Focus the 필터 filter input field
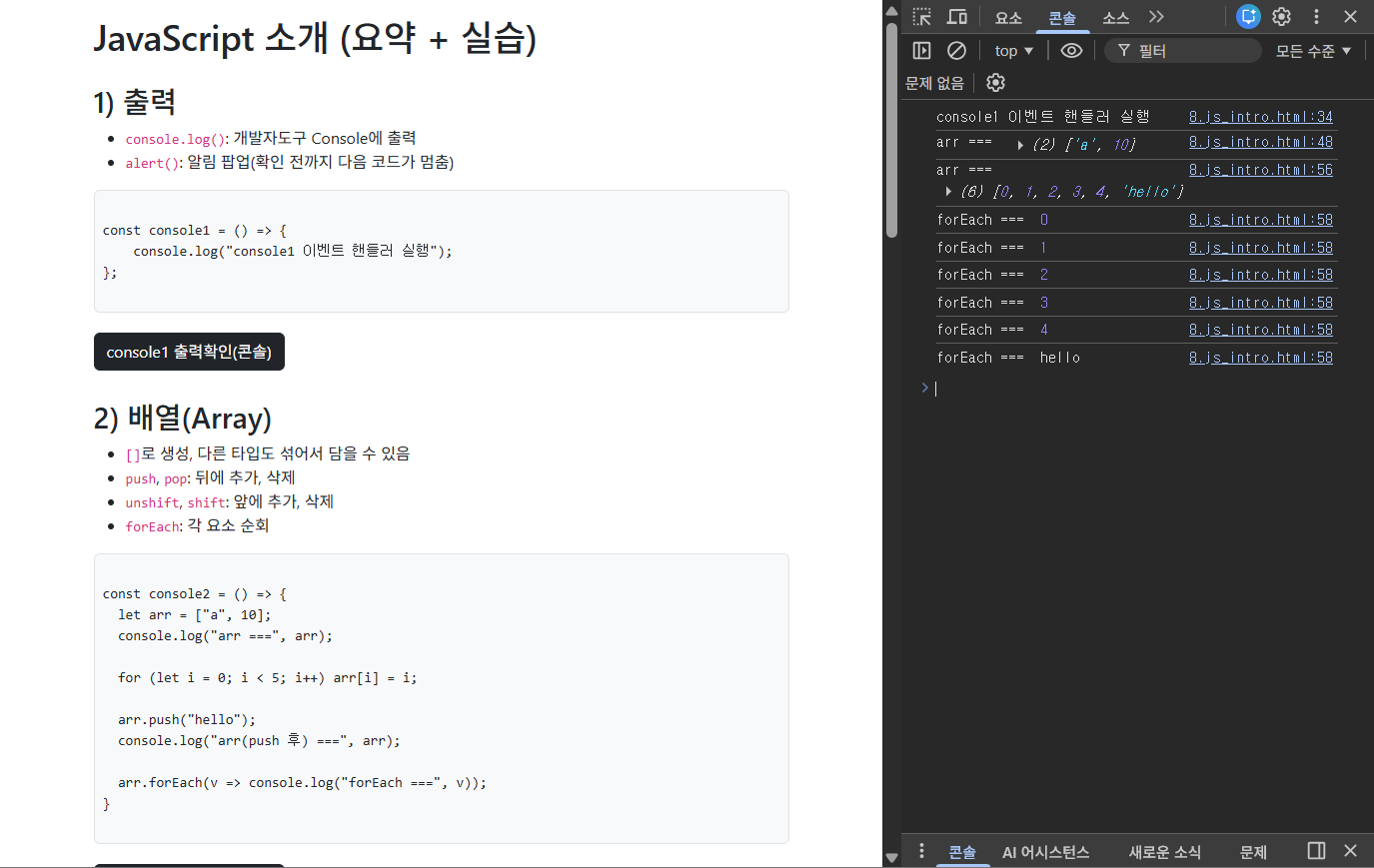The height and width of the screenshot is (868, 1374). [x=1183, y=51]
